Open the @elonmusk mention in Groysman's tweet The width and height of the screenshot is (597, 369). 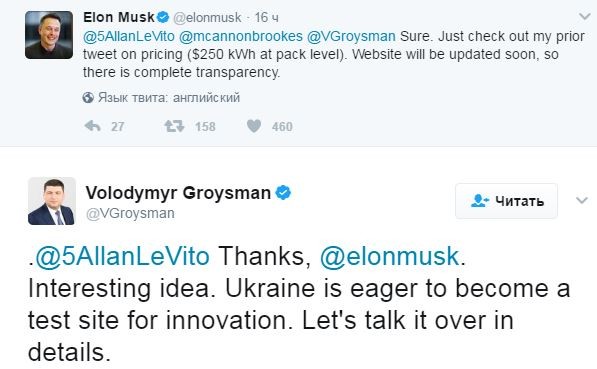(x=389, y=256)
